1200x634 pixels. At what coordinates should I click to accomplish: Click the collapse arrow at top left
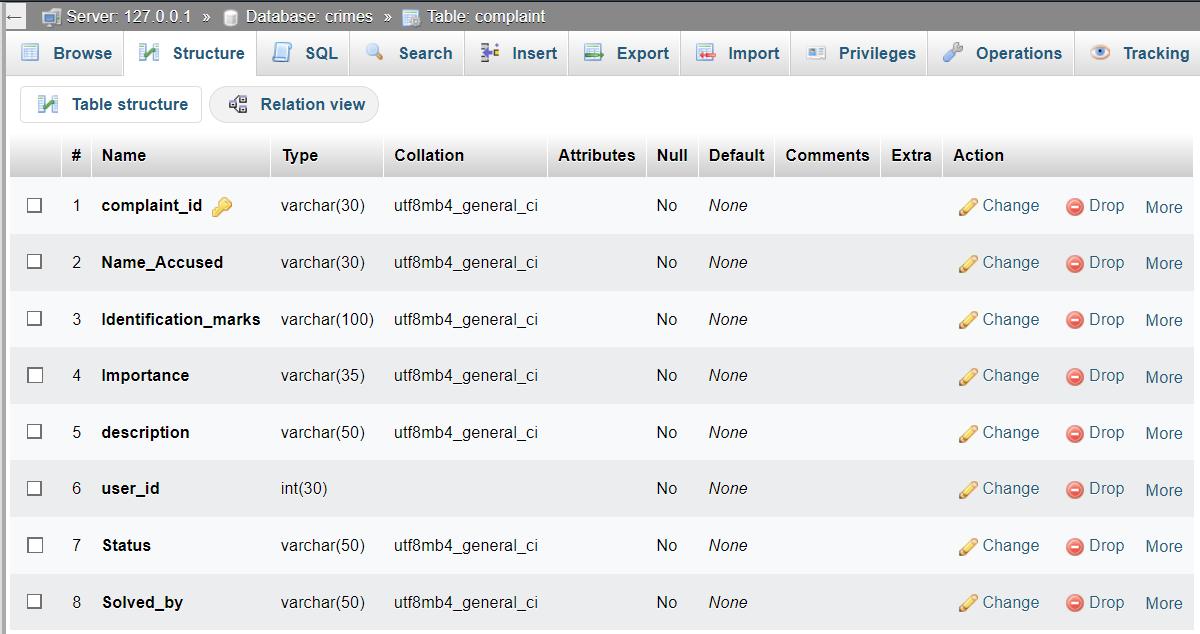[x=14, y=17]
